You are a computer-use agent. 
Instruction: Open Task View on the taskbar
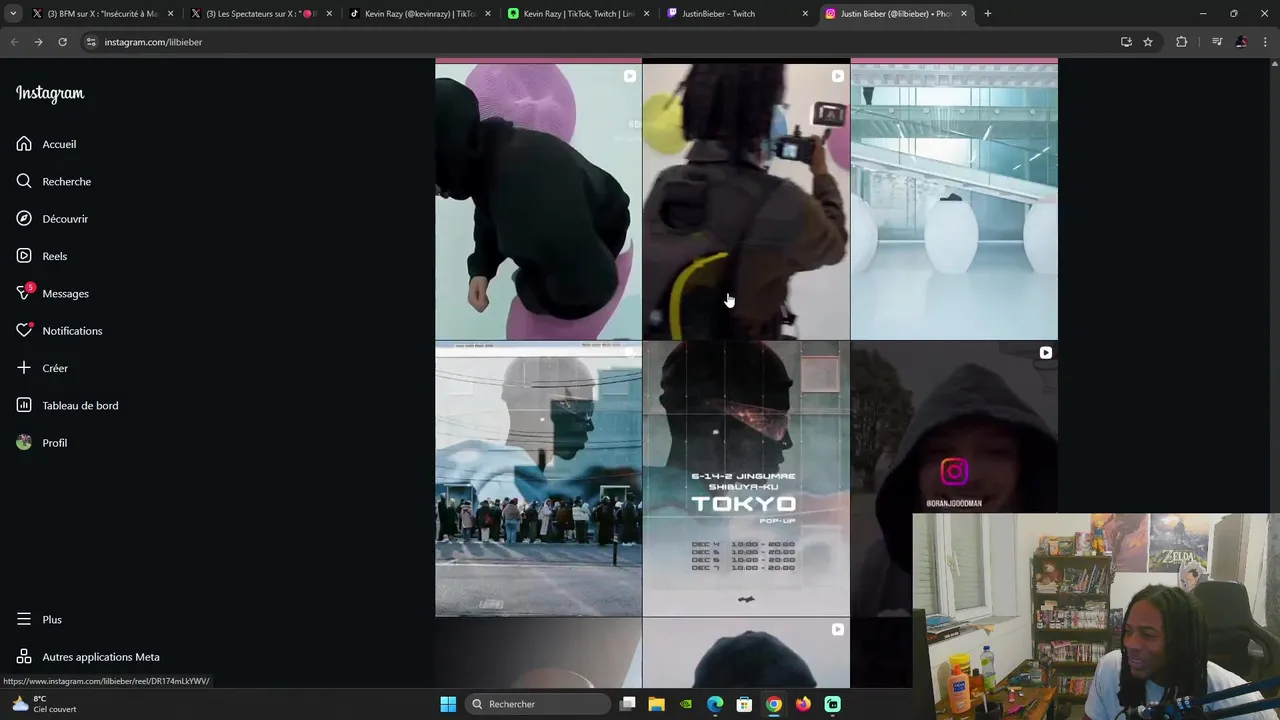[628, 704]
